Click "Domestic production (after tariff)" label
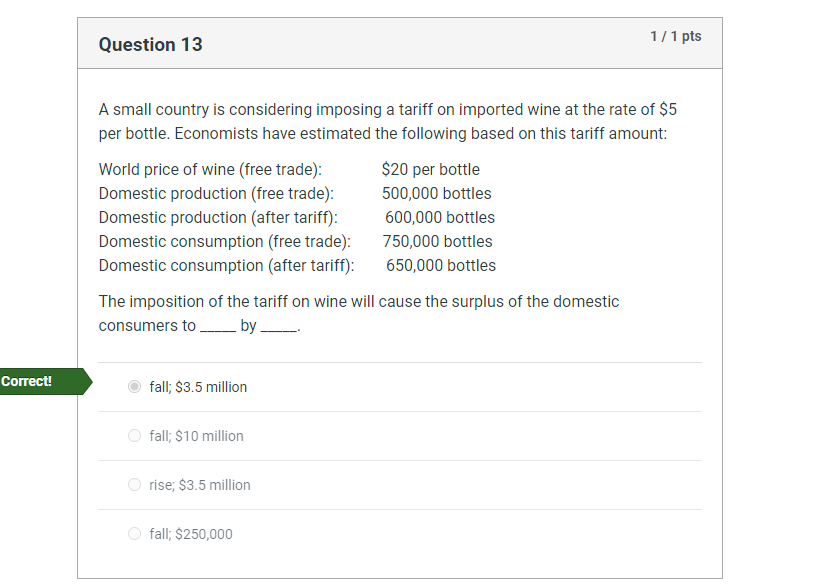 (x=218, y=218)
